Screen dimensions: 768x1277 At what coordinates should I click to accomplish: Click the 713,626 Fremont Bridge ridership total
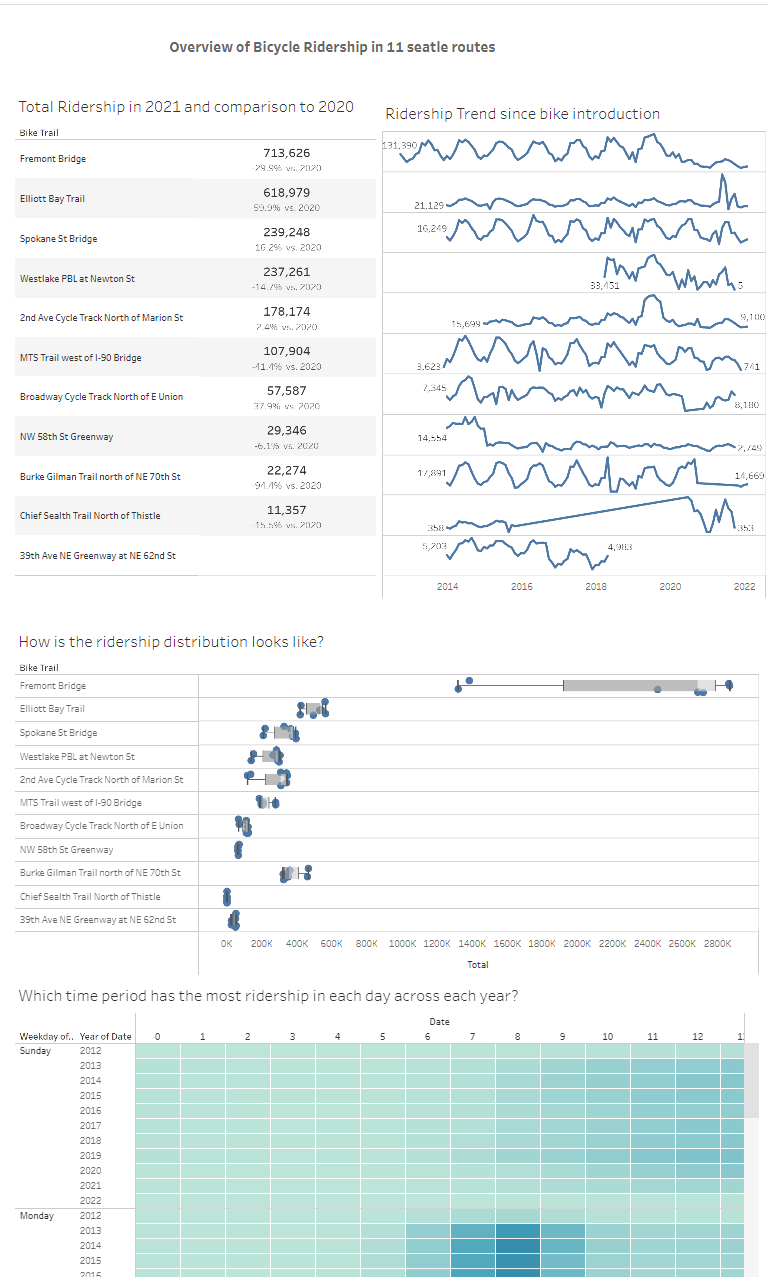tap(286, 153)
